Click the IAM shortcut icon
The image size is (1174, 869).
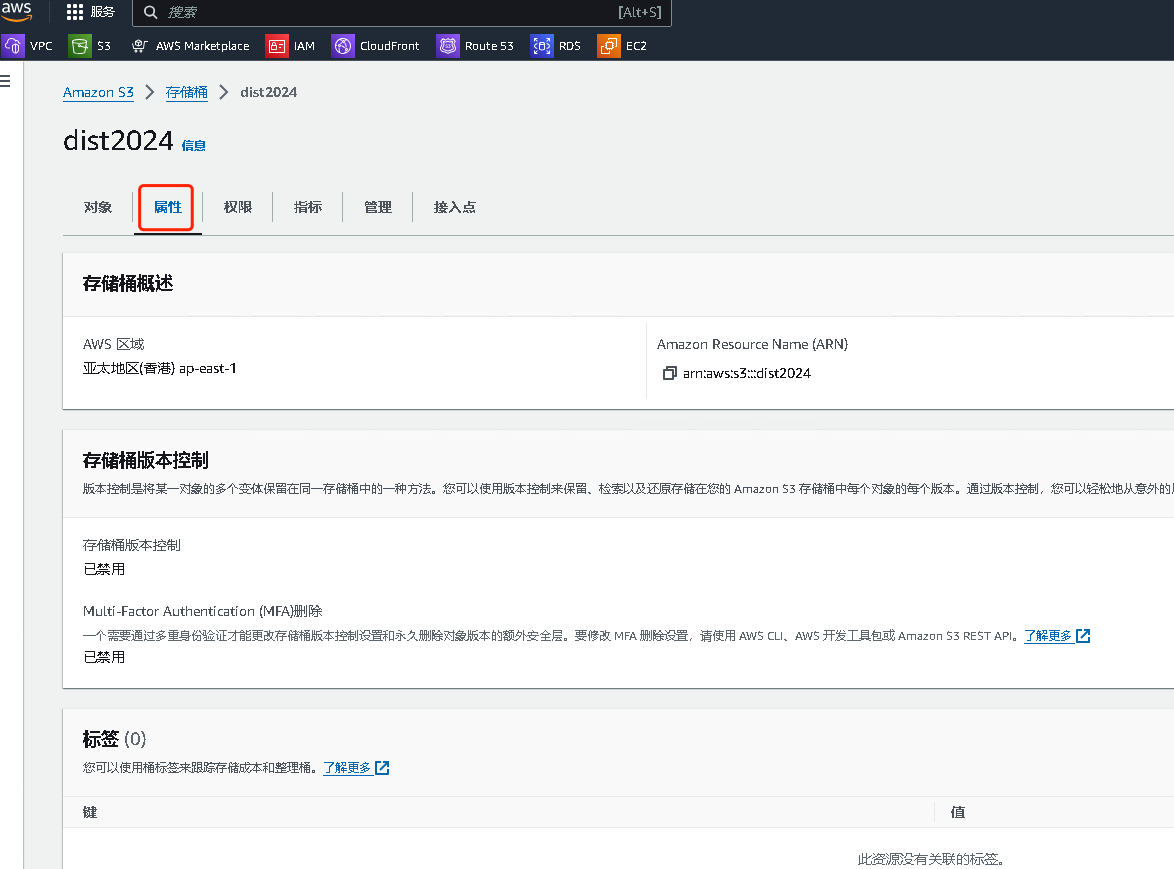(x=277, y=46)
